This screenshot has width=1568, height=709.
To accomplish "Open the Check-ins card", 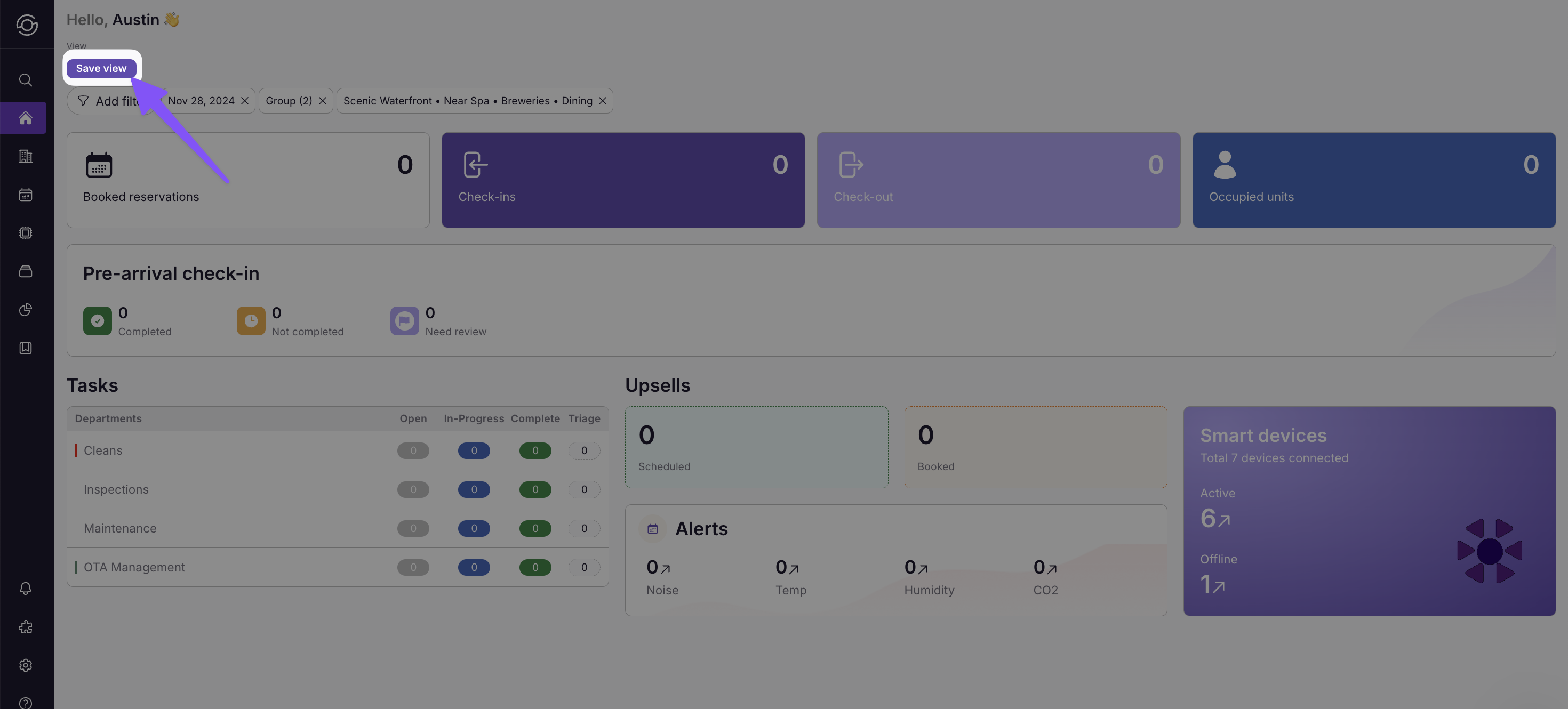I will tap(623, 180).
